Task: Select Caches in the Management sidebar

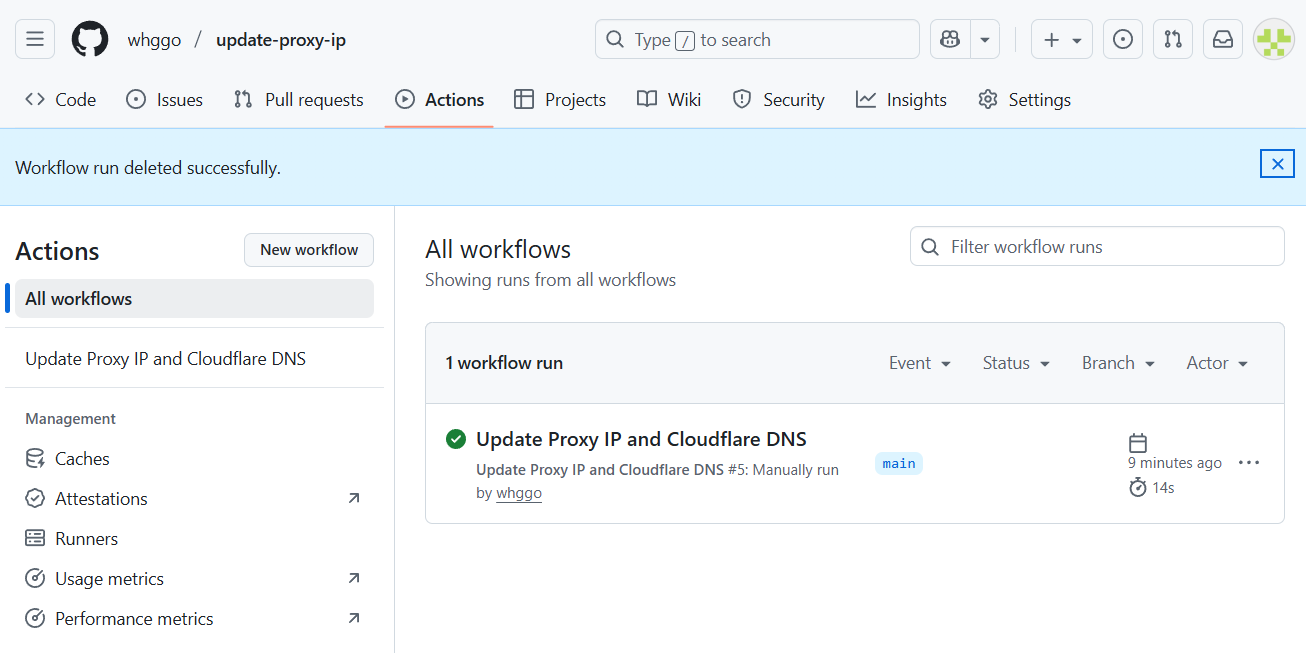Action: [x=82, y=459]
